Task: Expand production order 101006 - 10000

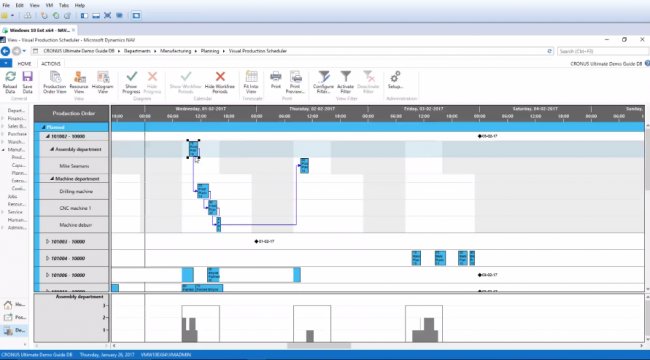Action: (x=47, y=275)
